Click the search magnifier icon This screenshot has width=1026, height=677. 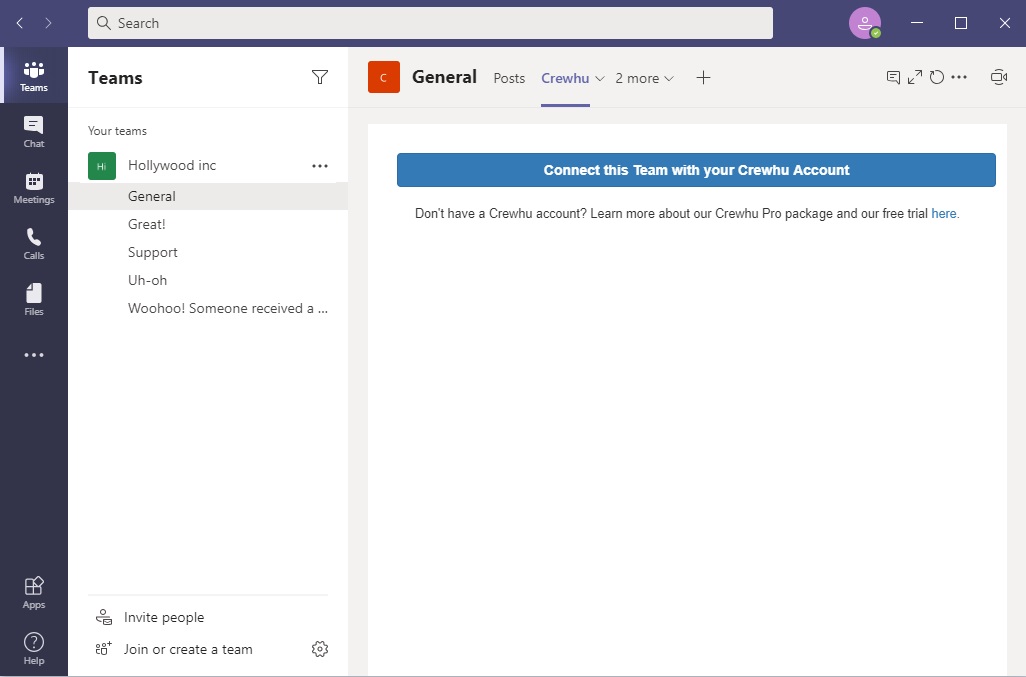103,23
